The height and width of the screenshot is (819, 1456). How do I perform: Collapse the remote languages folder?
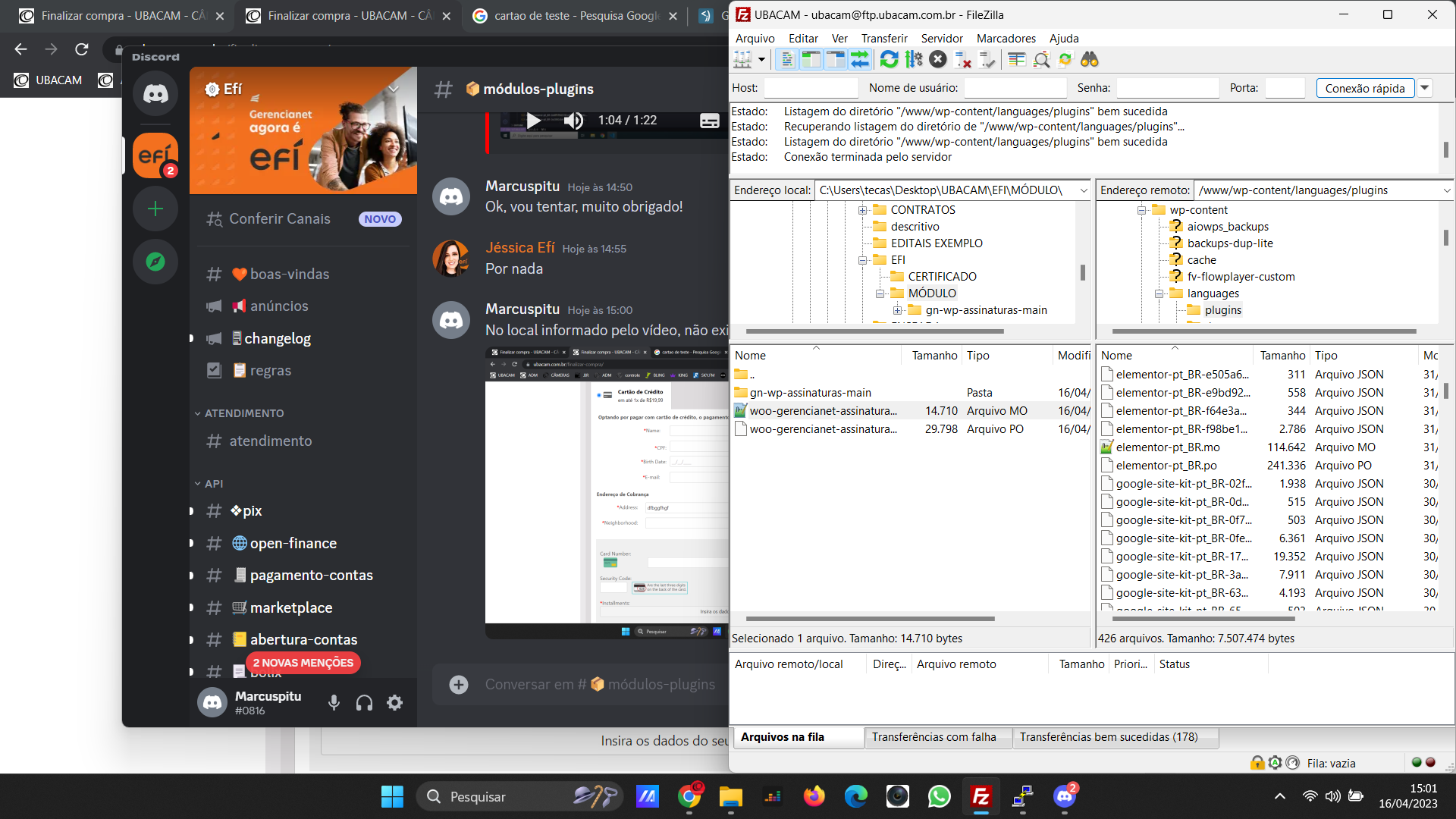(x=1159, y=293)
